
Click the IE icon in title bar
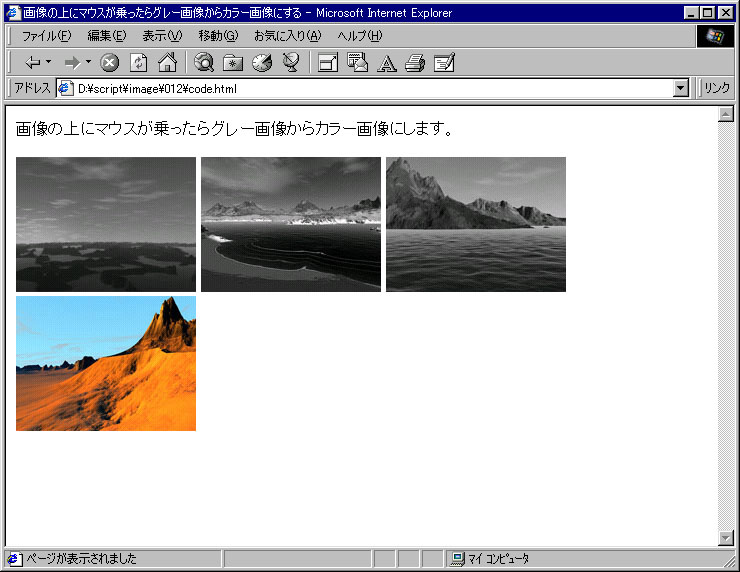point(13,13)
